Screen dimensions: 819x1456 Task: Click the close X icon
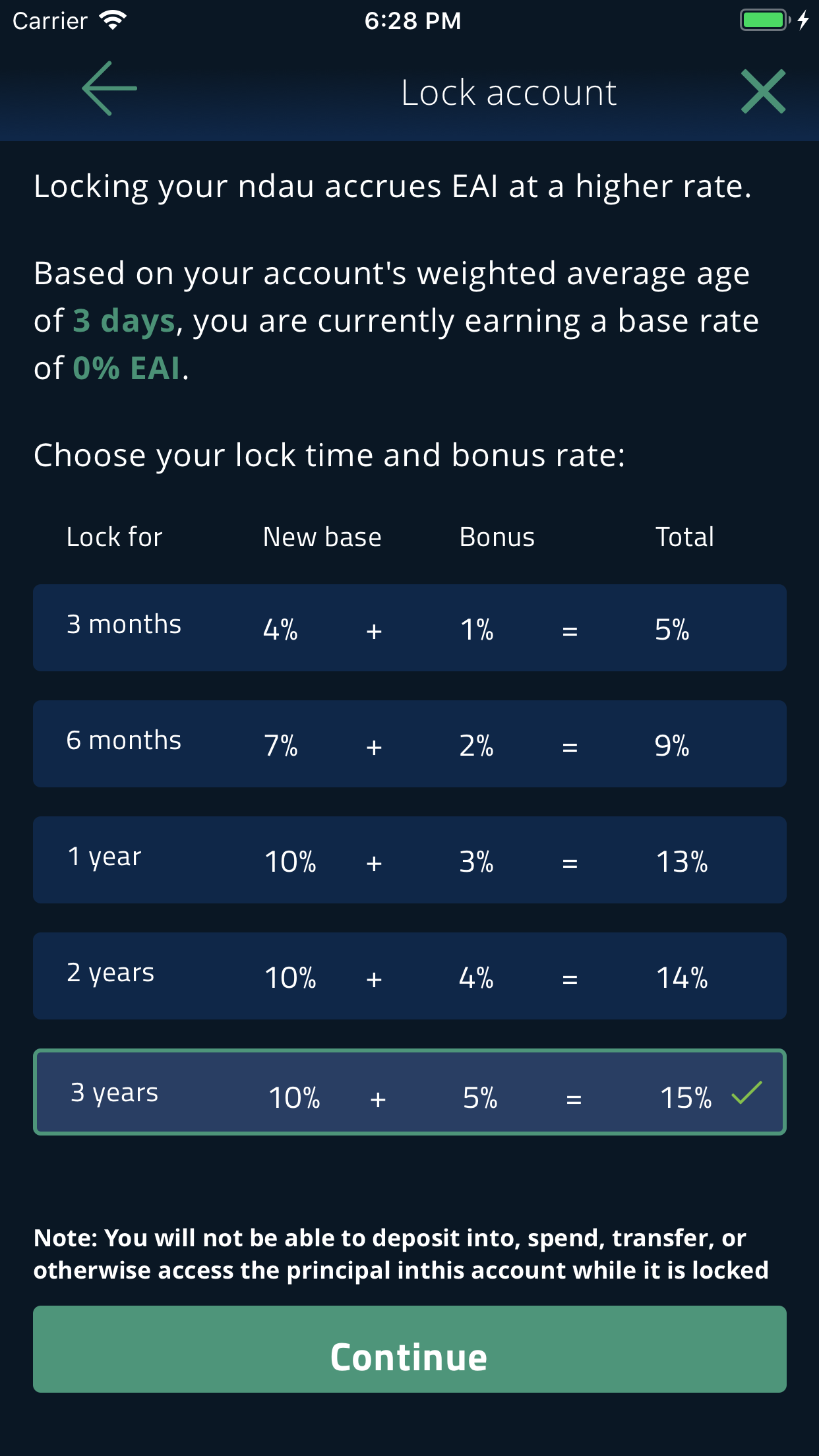click(764, 92)
